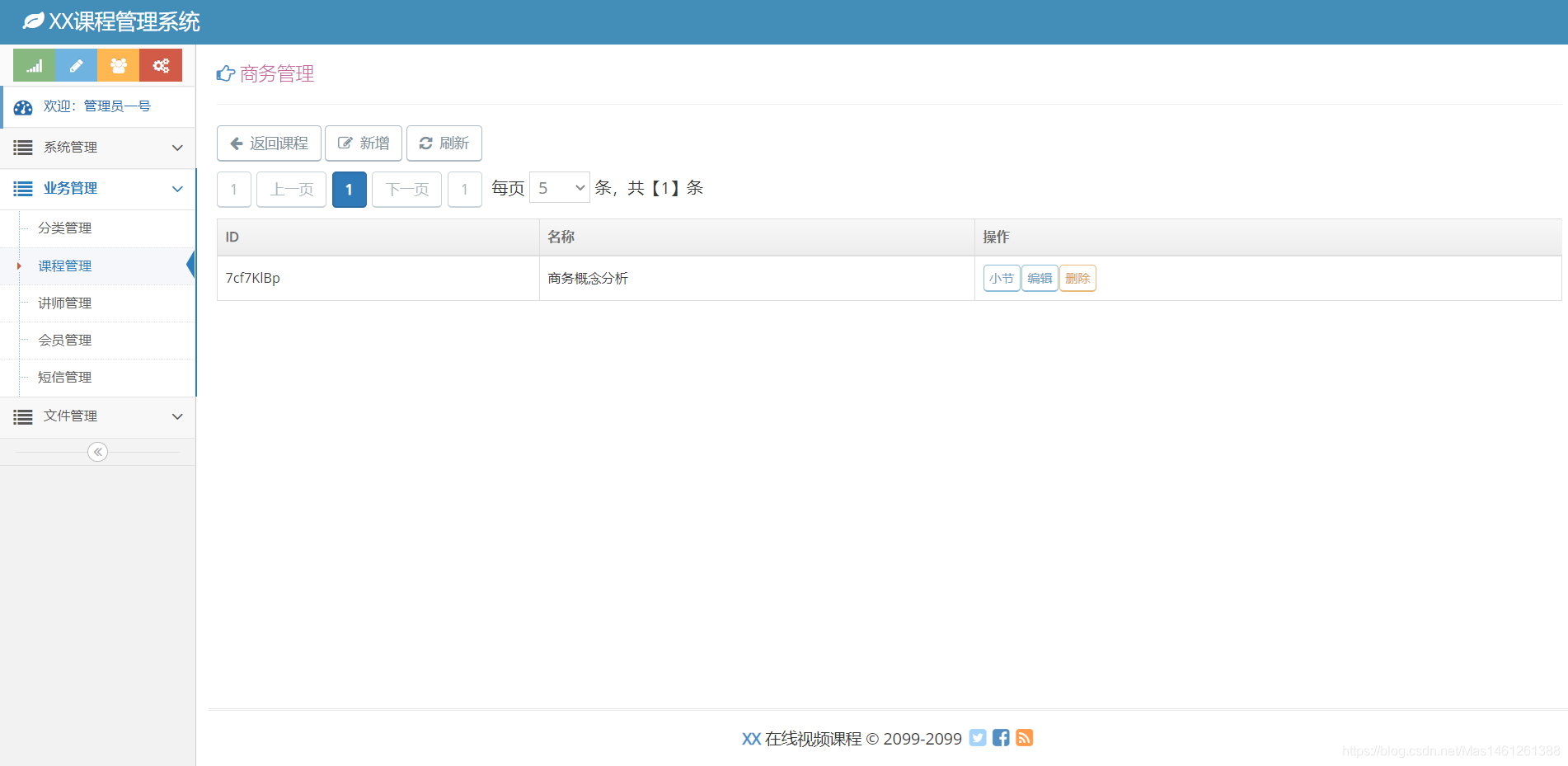
Task: Click the active blue page 1 button
Action: (x=350, y=190)
